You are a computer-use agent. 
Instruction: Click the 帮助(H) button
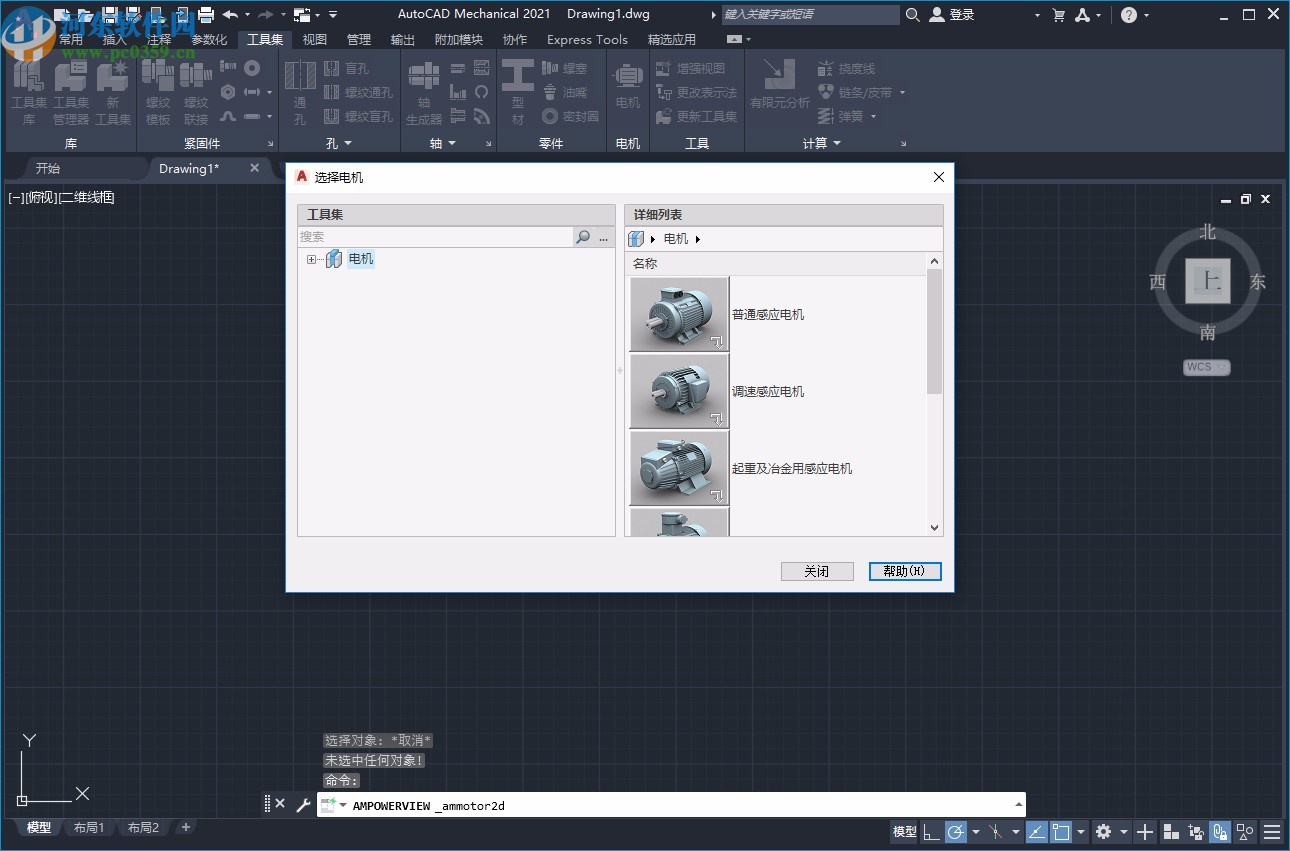[x=904, y=570]
